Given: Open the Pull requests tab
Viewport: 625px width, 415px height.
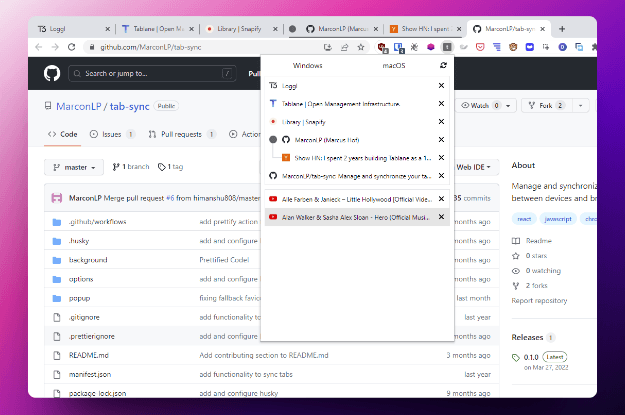Looking at the screenshot, I should pos(182,134).
